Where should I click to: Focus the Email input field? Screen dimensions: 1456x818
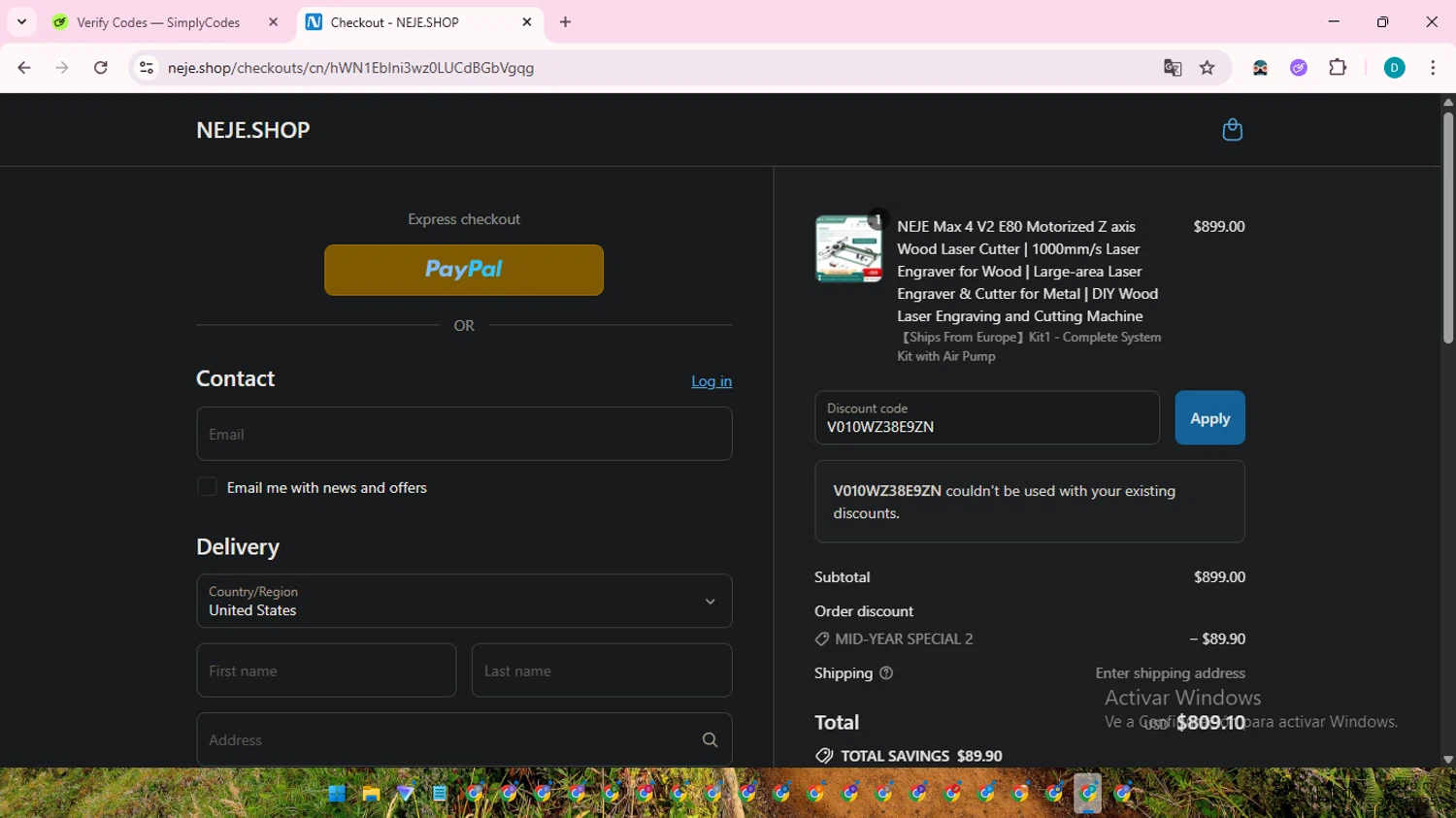pyautogui.click(x=464, y=434)
